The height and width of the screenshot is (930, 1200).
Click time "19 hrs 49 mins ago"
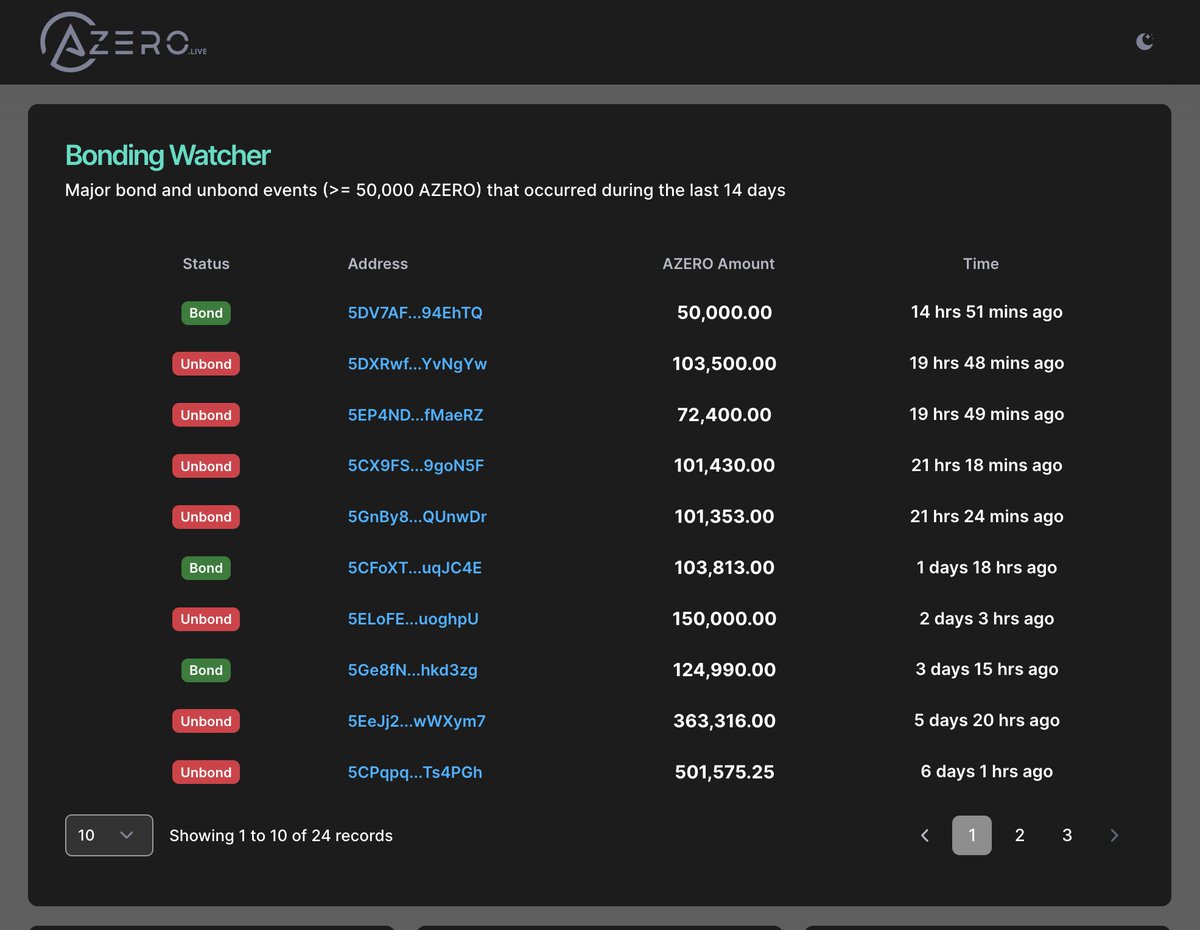987,414
